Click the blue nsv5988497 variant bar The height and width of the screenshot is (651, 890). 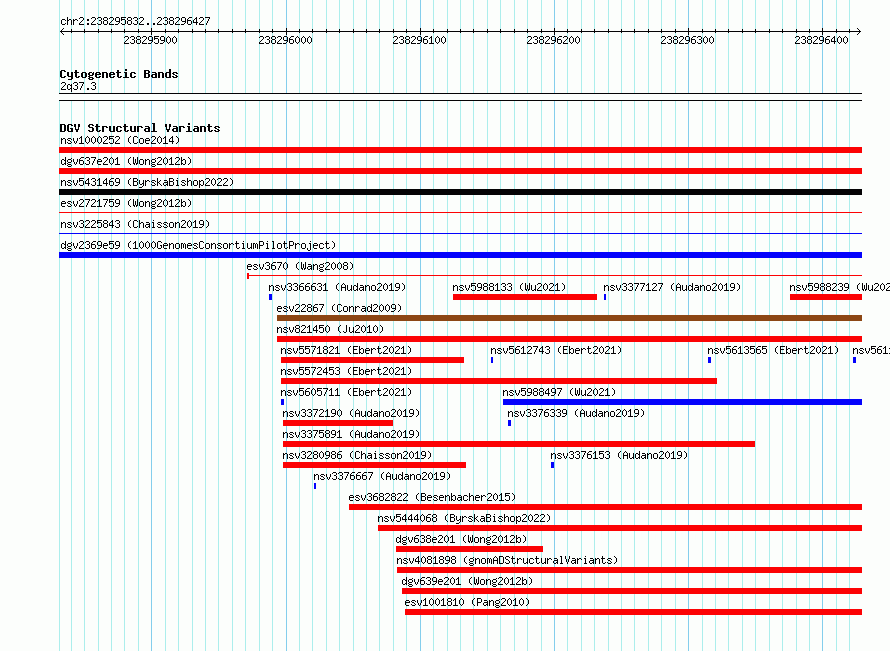(x=682, y=402)
